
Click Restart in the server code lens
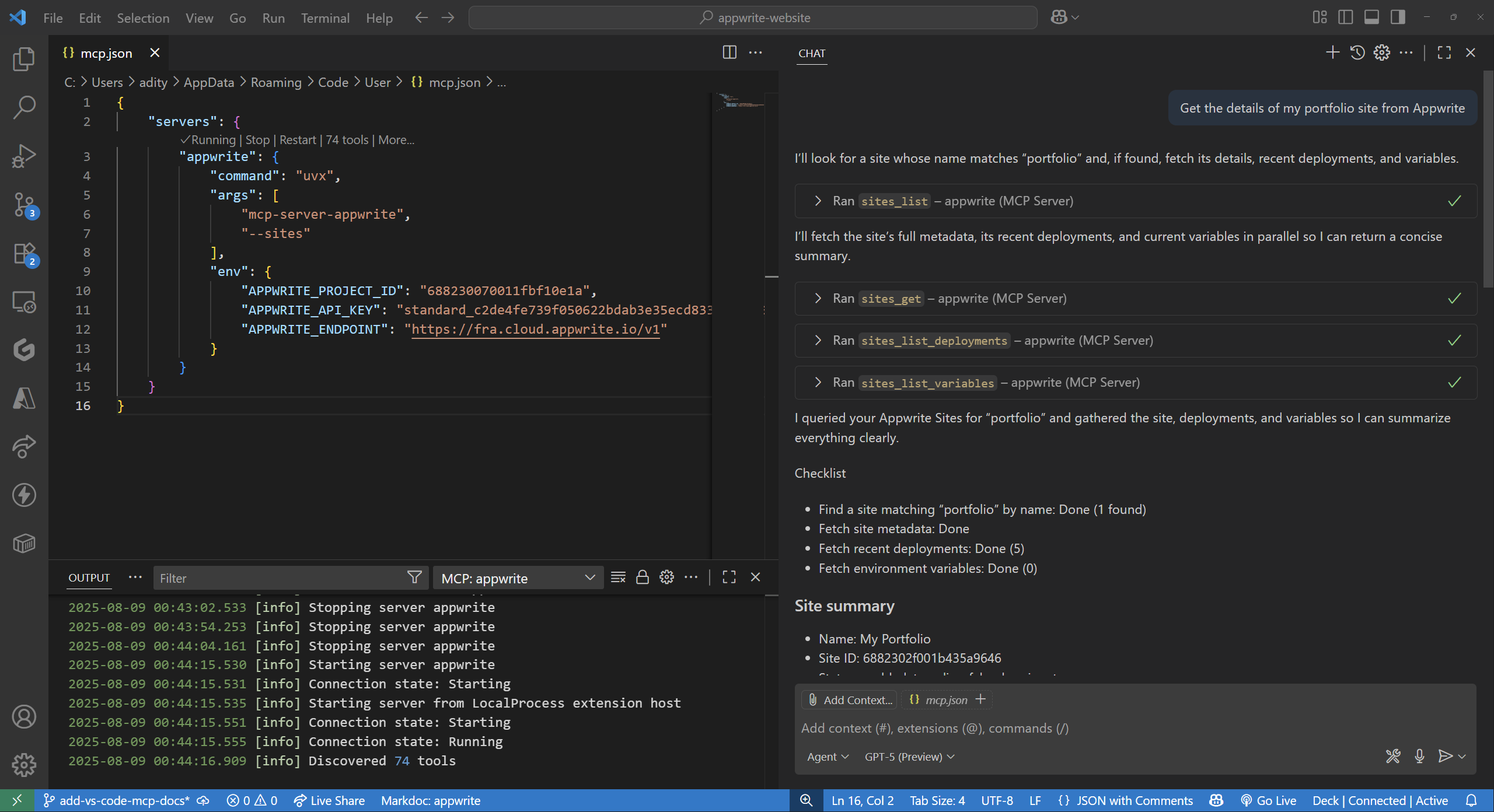click(298, 140)
